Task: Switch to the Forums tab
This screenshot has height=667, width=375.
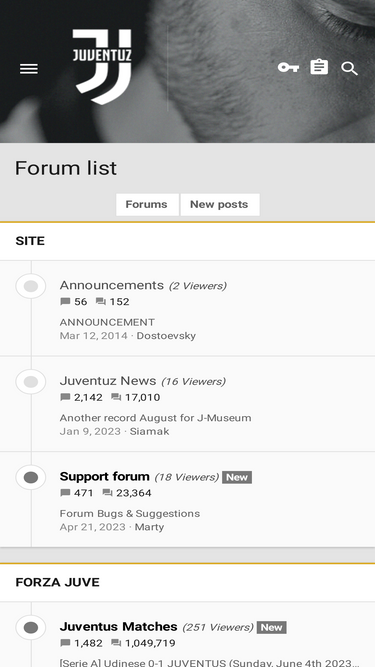Action: click(x=146, y=205)
